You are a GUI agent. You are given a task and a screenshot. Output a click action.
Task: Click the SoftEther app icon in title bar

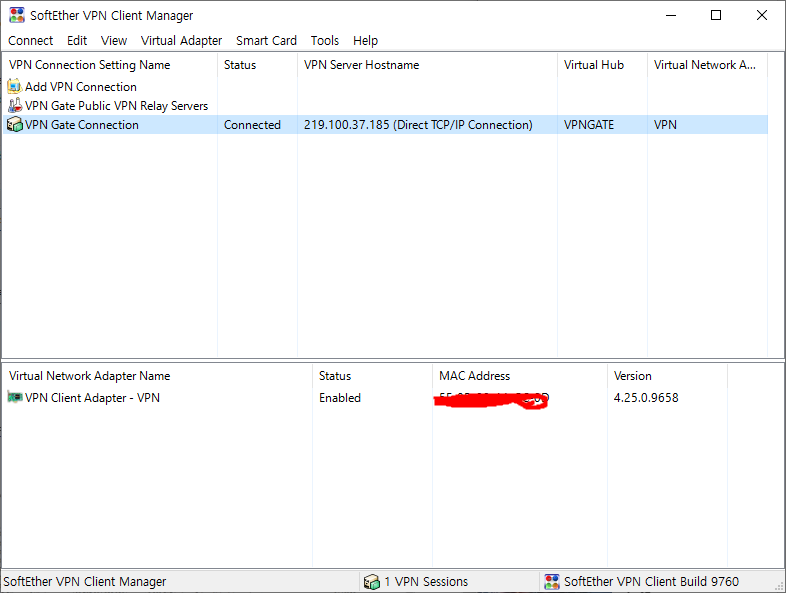coord(17,15)
